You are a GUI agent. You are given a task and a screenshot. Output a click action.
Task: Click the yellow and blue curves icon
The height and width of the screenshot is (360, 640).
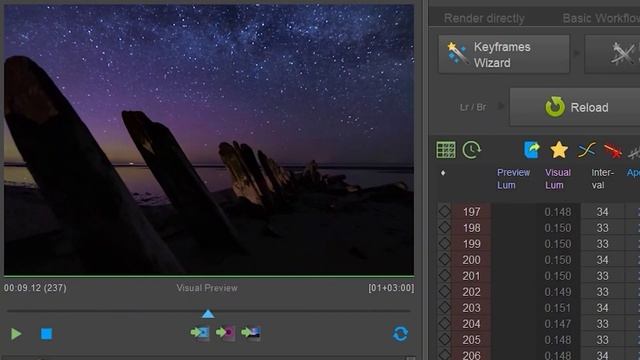point(587,150)
